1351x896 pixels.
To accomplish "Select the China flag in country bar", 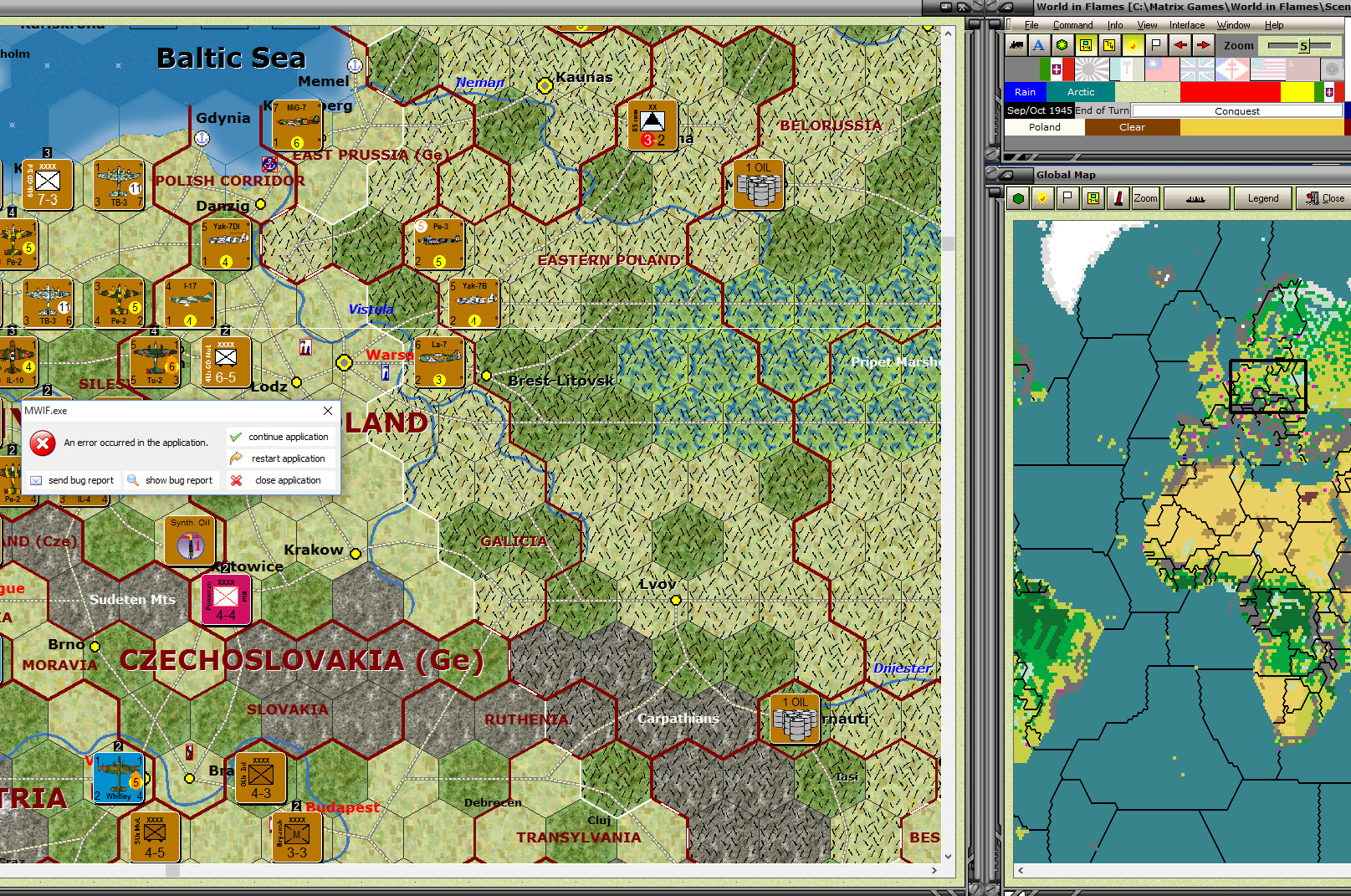I will [x=1162, y=69].
